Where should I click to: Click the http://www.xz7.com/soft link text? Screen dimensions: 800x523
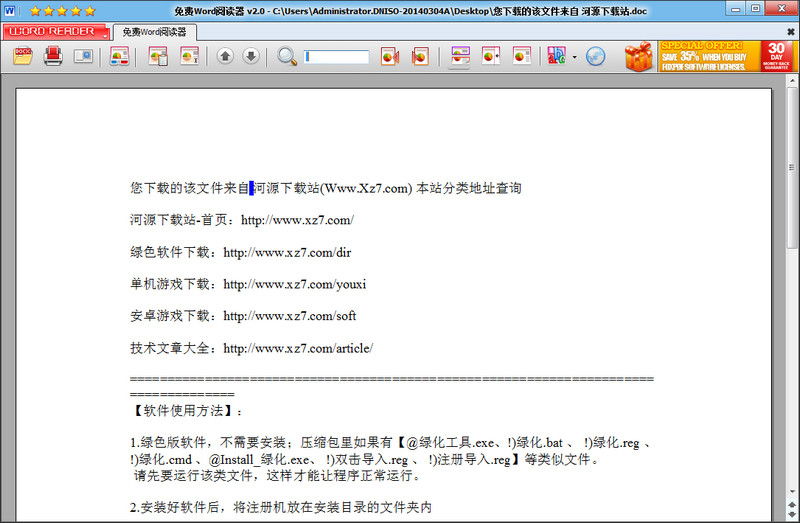coord(290,316)
